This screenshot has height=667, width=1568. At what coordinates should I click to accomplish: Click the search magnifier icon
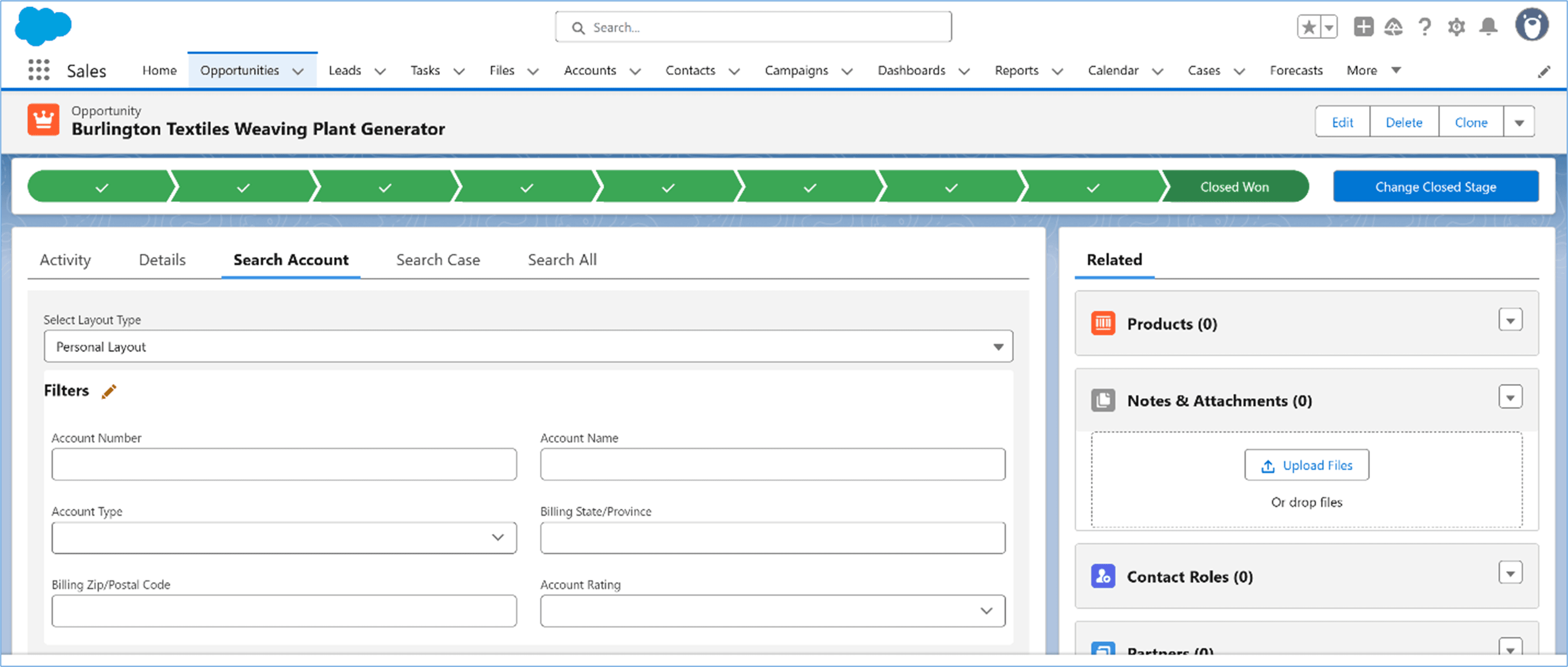578,28
